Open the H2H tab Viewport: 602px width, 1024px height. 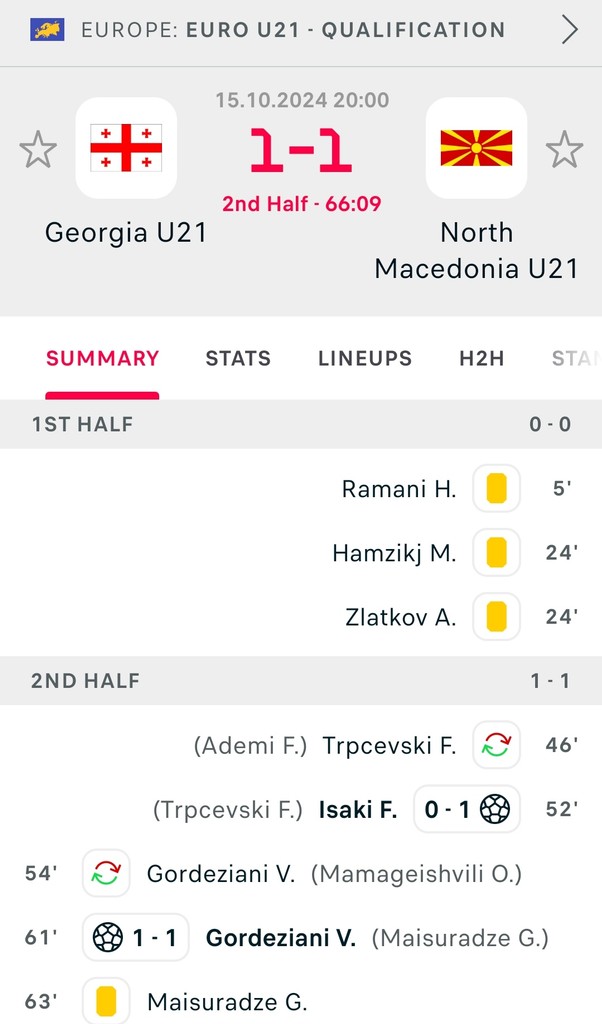tap(482, 359)
